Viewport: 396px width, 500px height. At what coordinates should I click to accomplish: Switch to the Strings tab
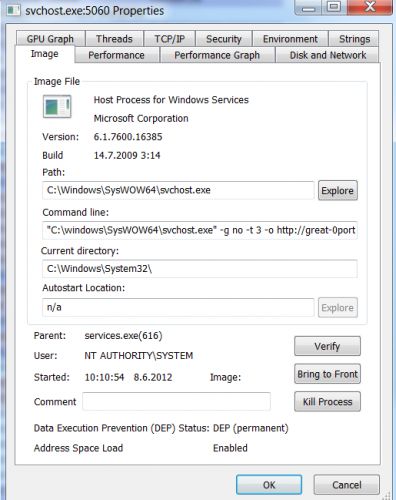pos(354,39)
